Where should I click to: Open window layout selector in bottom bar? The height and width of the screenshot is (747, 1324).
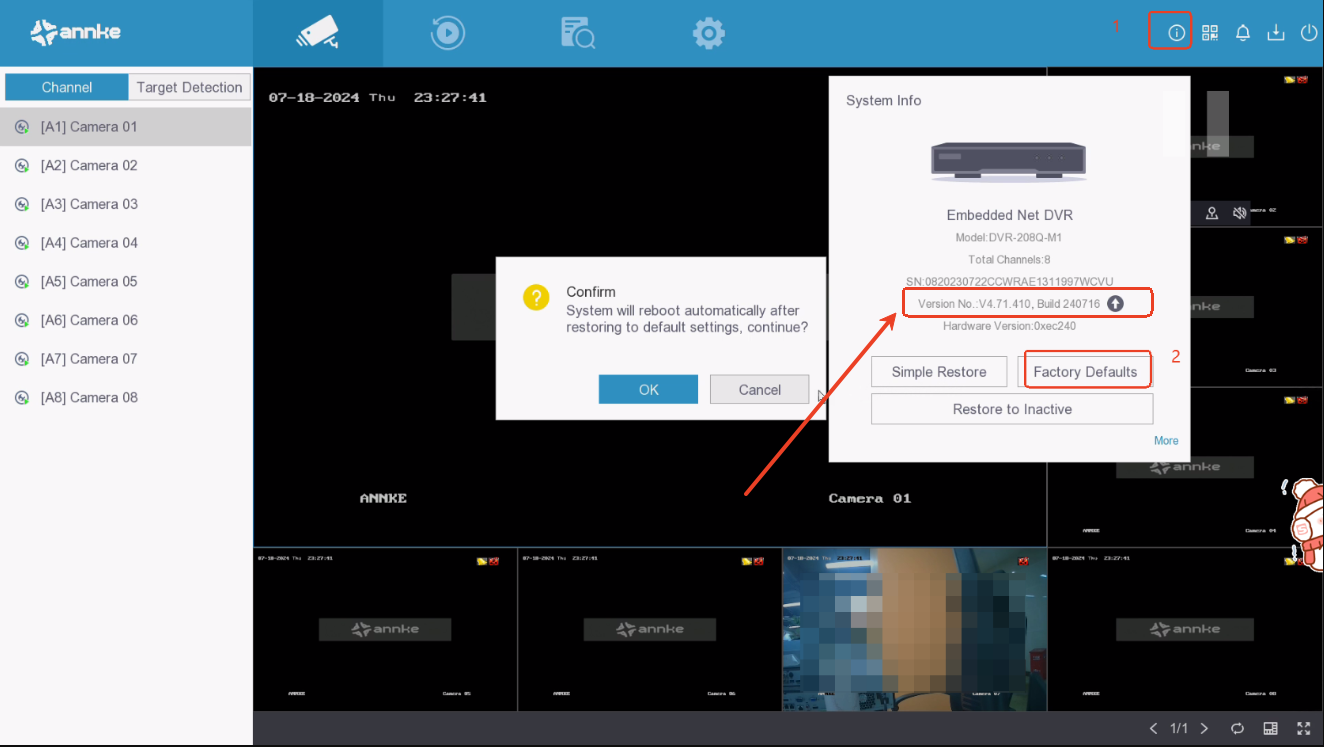tap(1270, 728)
